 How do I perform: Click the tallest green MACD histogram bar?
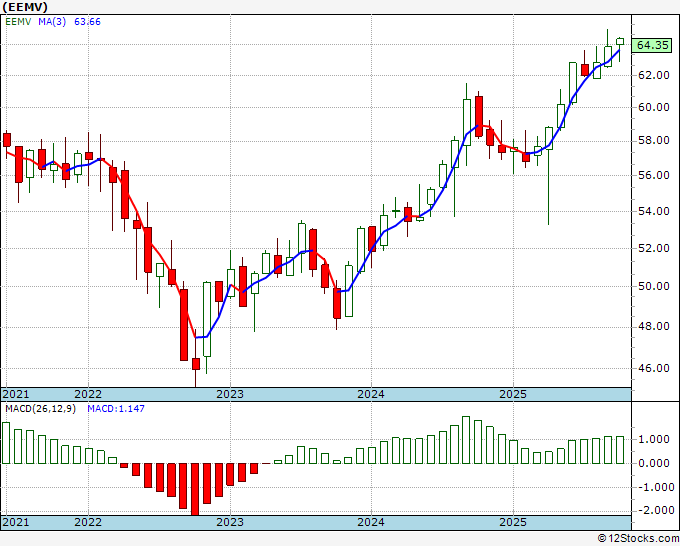[466, 440]
